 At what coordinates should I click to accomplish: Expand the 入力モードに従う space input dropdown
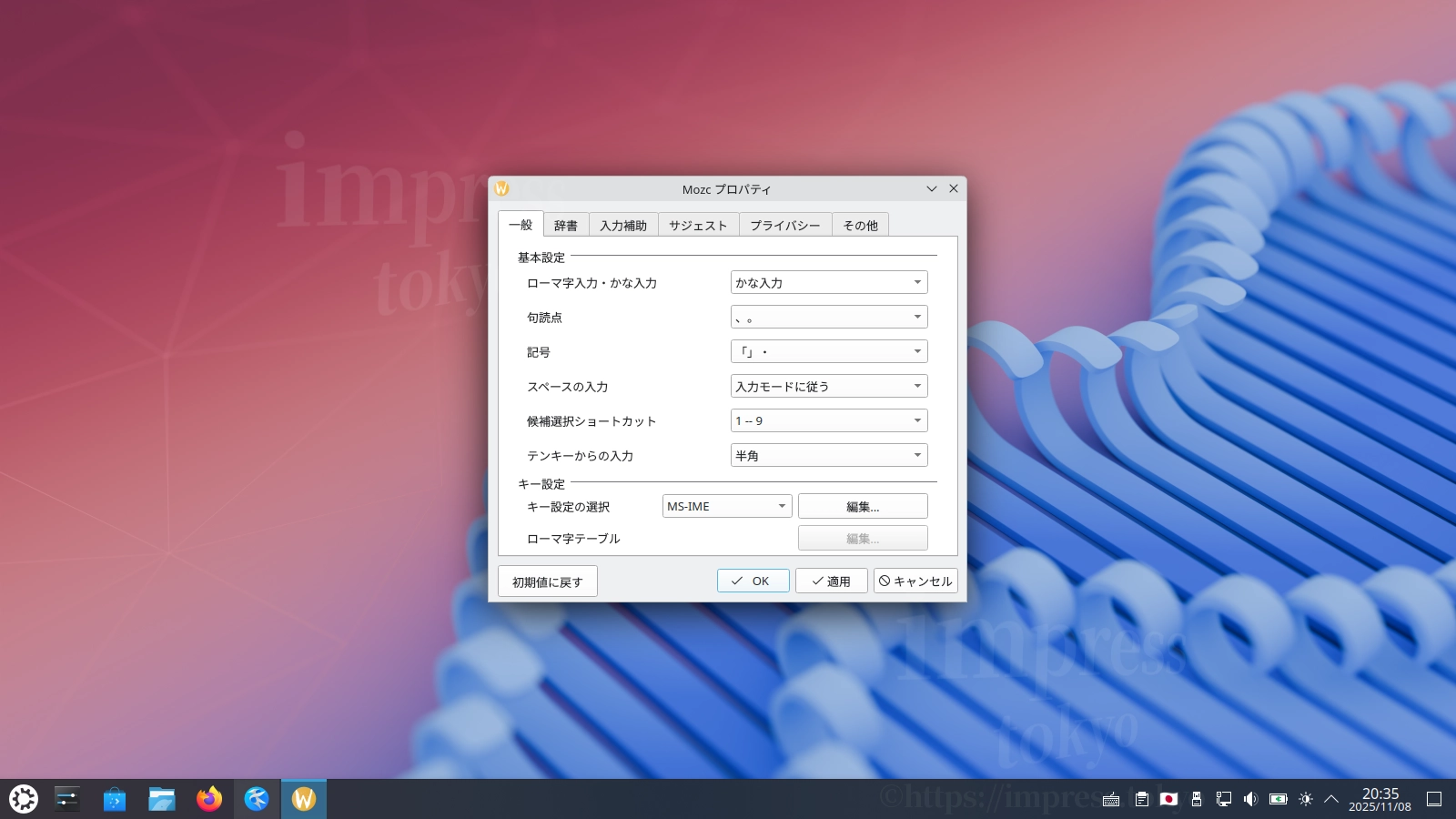[829, 387]
